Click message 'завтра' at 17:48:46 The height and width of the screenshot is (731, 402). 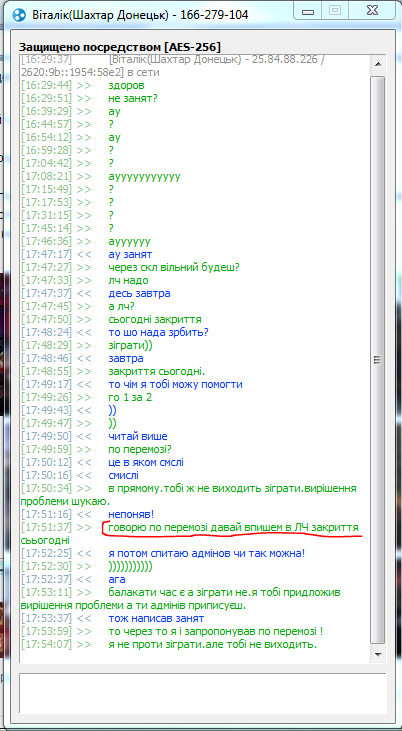click(x=125, y=359)
